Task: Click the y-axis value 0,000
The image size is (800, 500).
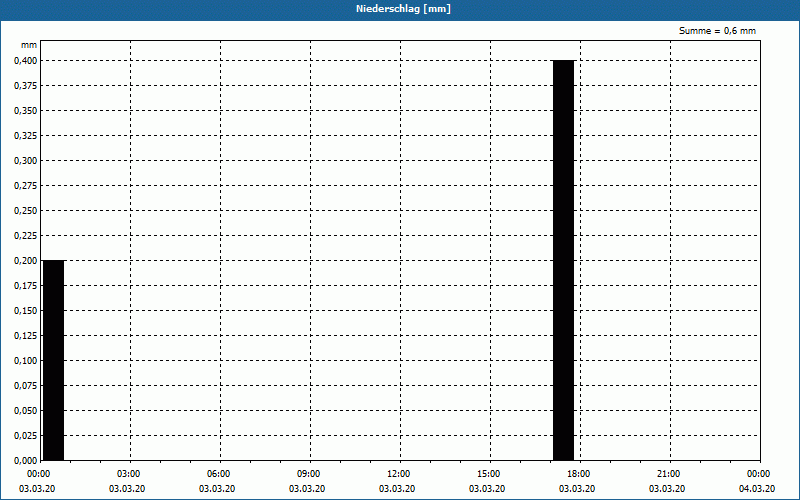Action: click(26, 461)
